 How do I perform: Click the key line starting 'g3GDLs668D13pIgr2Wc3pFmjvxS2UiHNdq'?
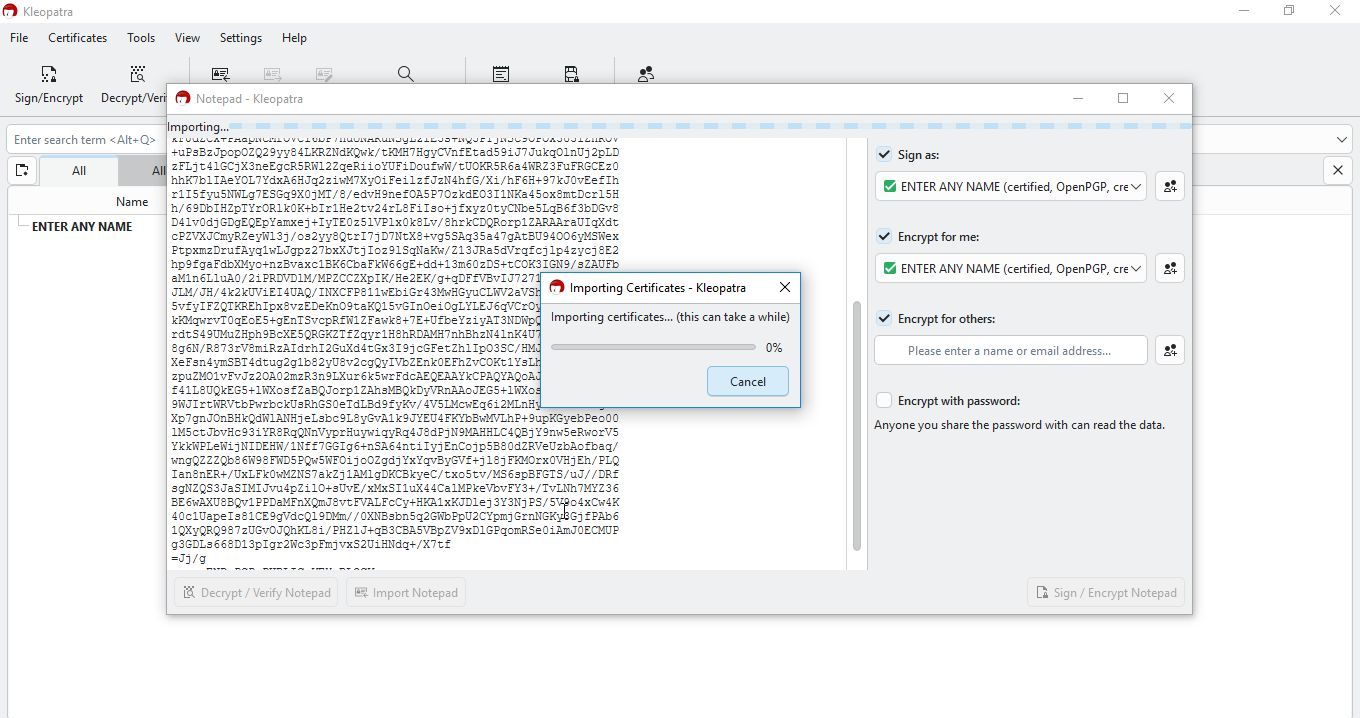[311, 545]
